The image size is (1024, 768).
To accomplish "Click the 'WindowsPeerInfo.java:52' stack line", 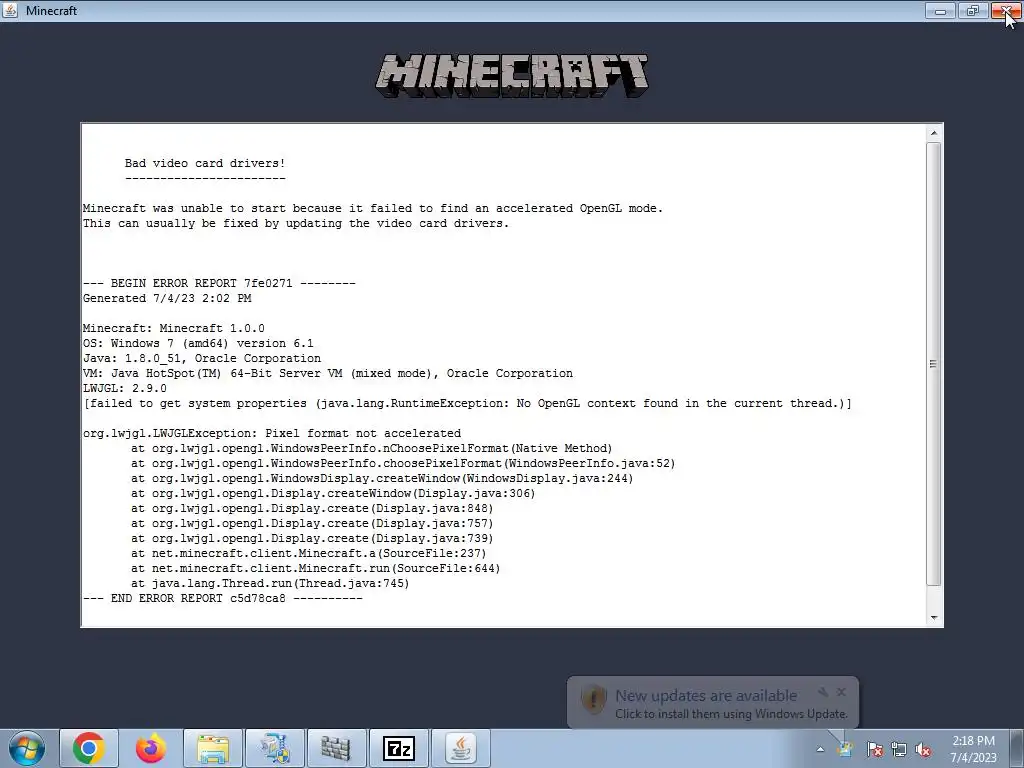I will coord(403,464).
